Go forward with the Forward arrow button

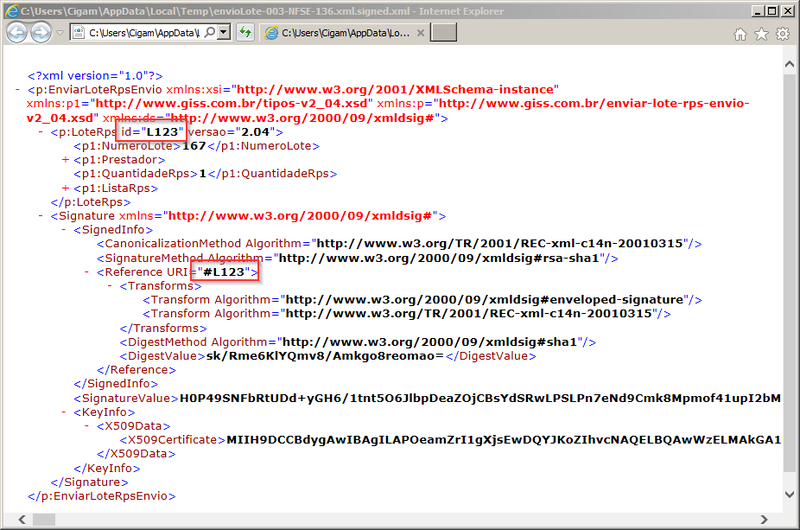(41, 33)
